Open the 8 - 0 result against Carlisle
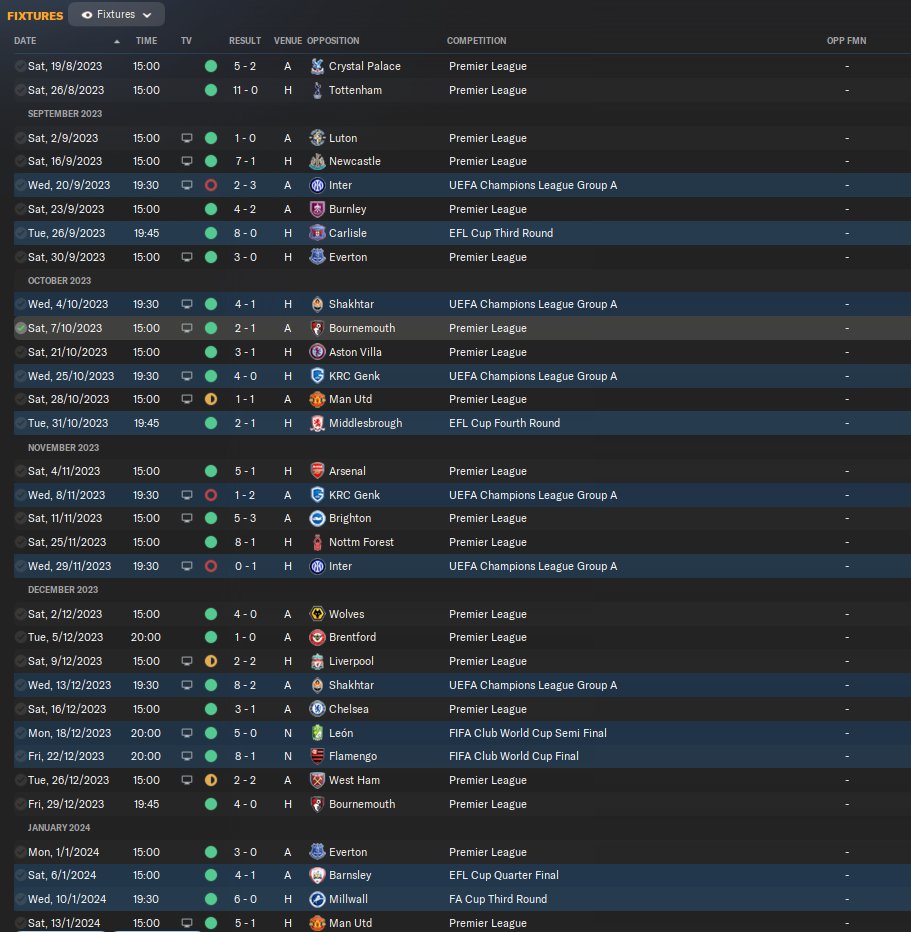 click(245, 233)
